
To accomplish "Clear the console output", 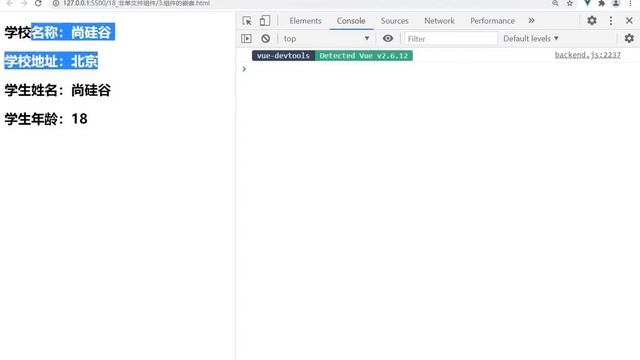I will tap(266, 39).
